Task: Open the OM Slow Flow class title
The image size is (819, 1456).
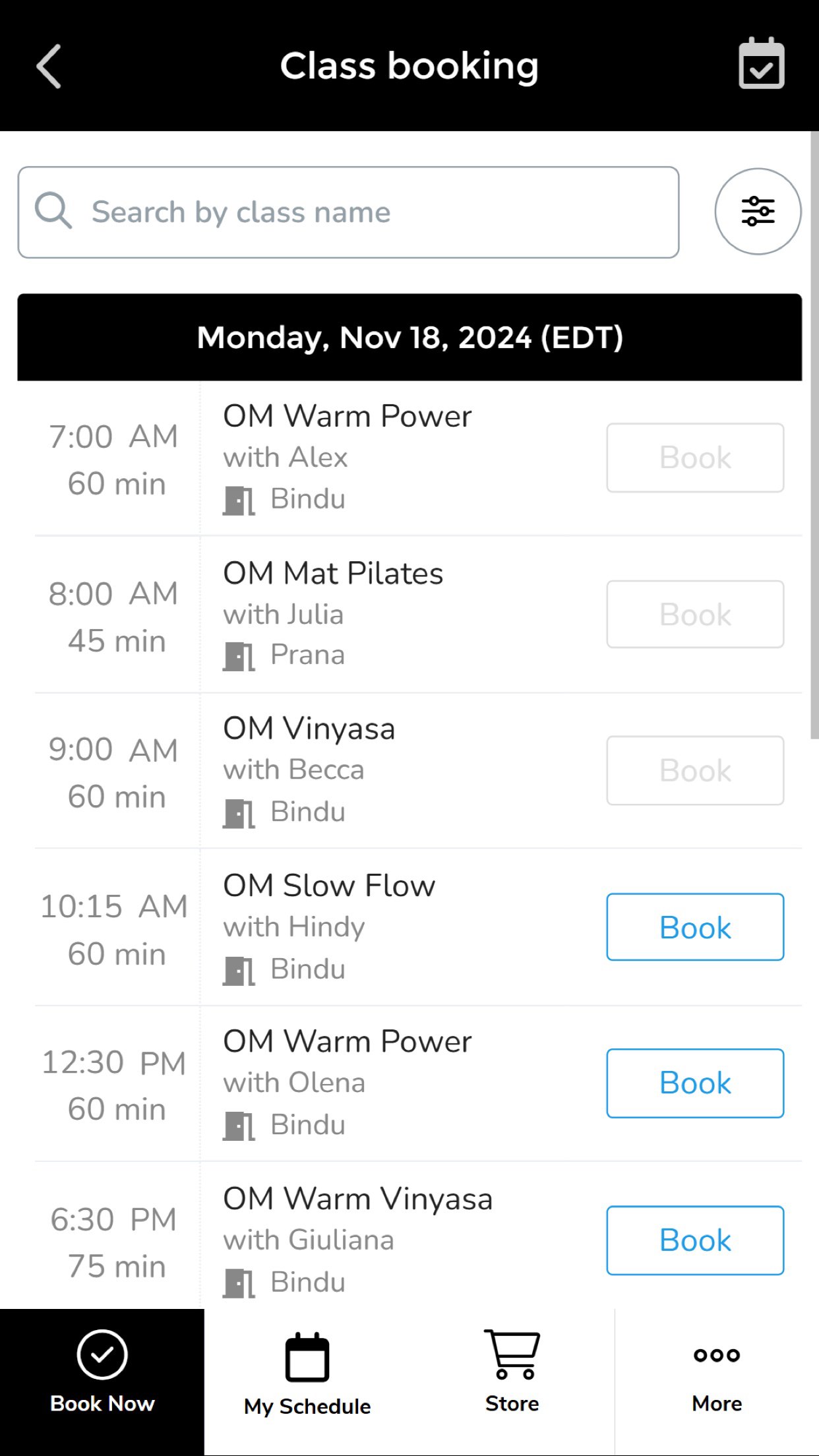Action: coord(329,886)
